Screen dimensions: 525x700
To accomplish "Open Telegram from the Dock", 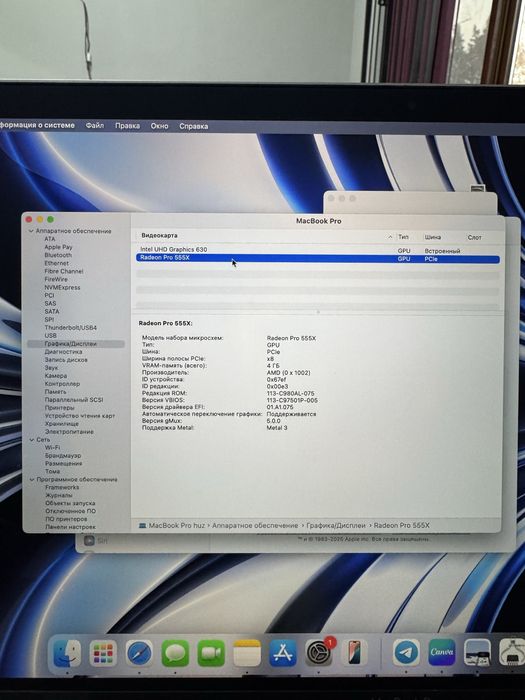I will (x=406, y=654).
